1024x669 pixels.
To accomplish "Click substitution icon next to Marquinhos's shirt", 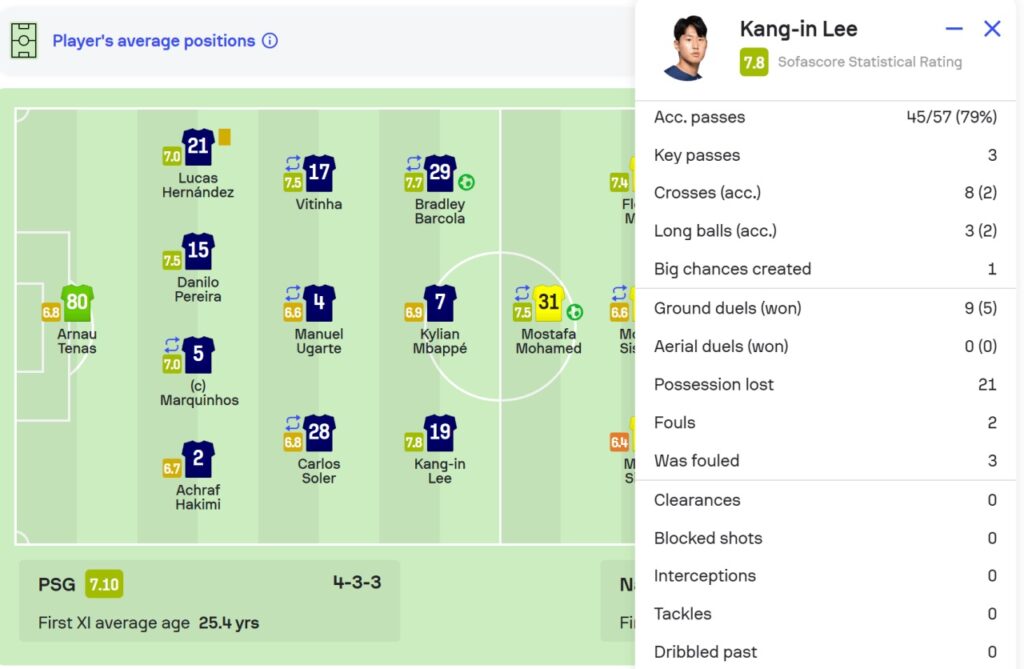I will (172, 344).
